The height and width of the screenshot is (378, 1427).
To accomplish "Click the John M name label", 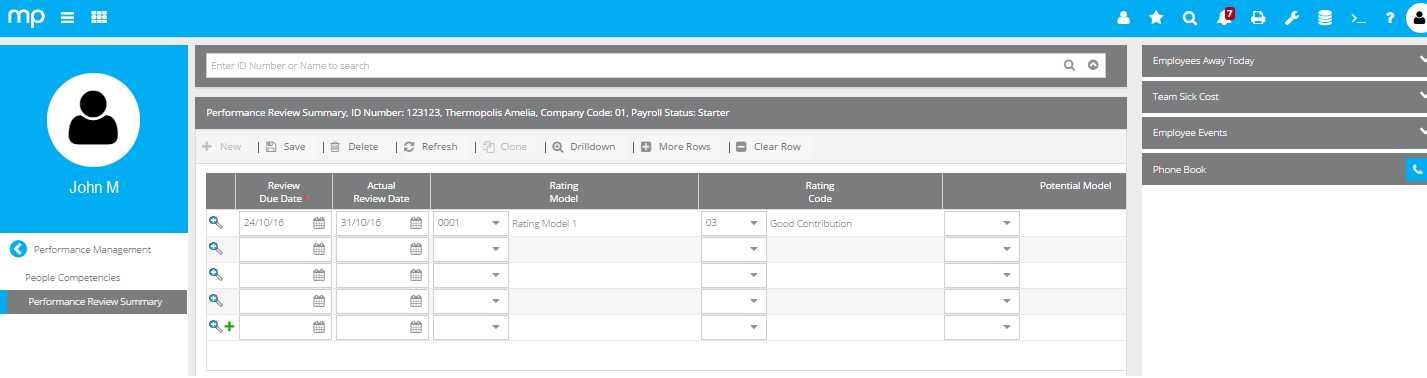I will pyautogui.click(x=94, y=187).
